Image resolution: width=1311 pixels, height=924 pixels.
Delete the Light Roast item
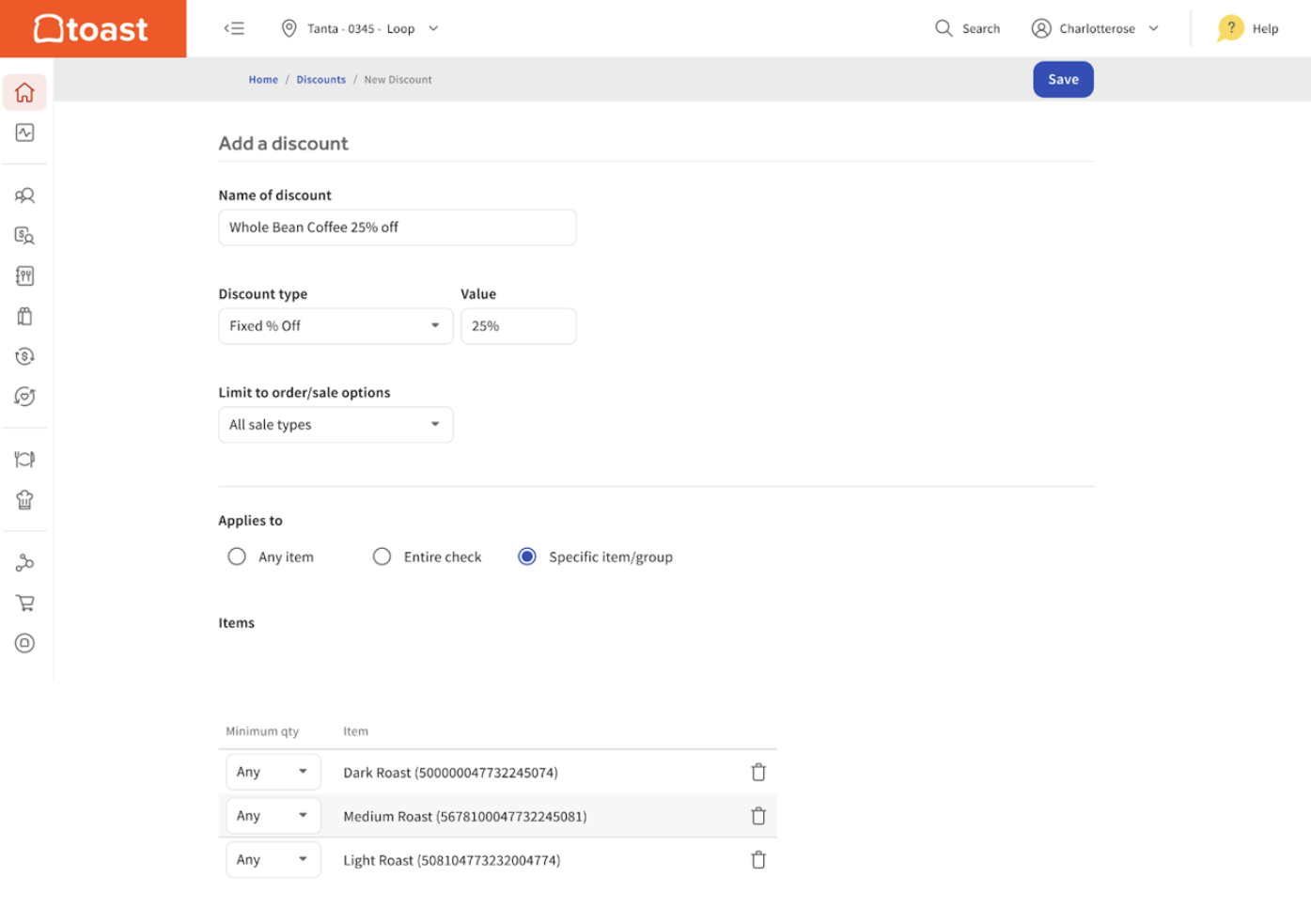(x=757, y=859)
